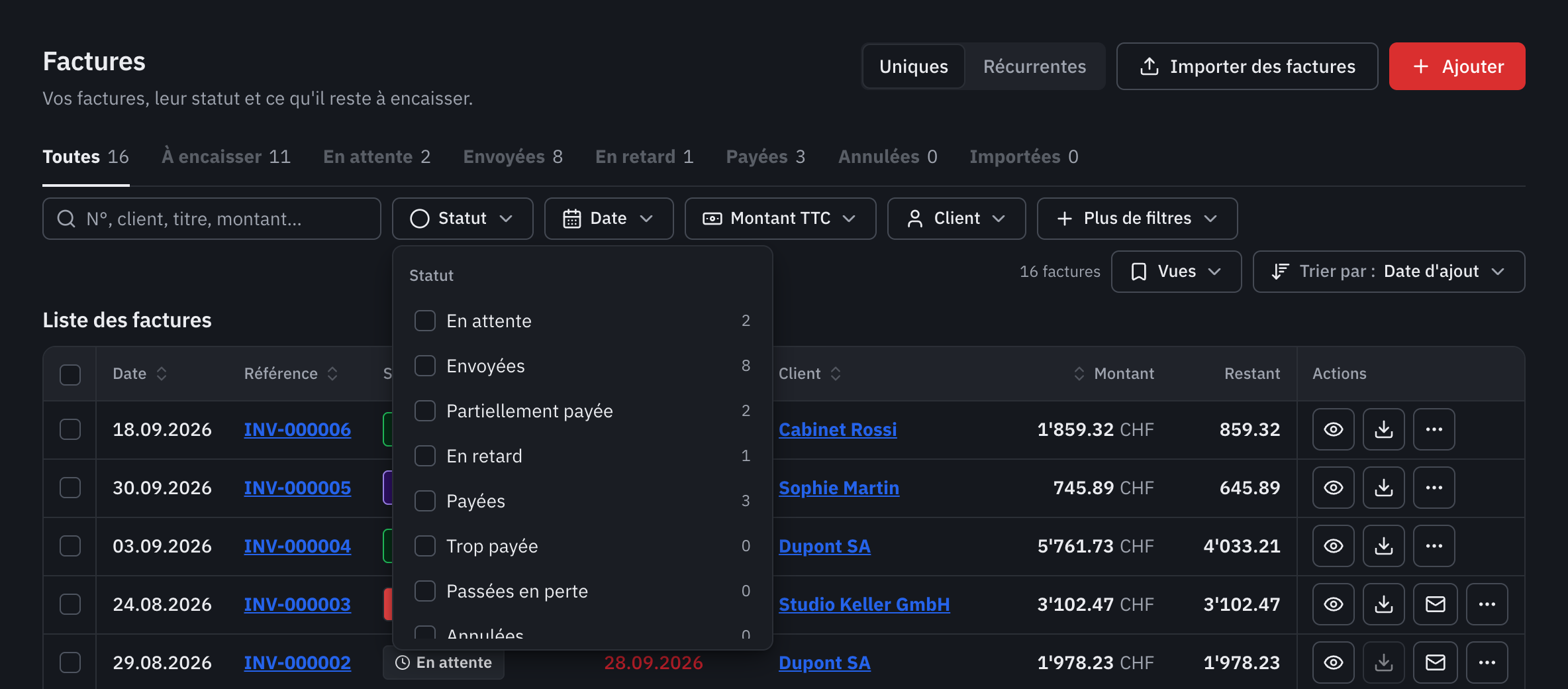Enable the En retard filter checkbox

pos(425,456)
